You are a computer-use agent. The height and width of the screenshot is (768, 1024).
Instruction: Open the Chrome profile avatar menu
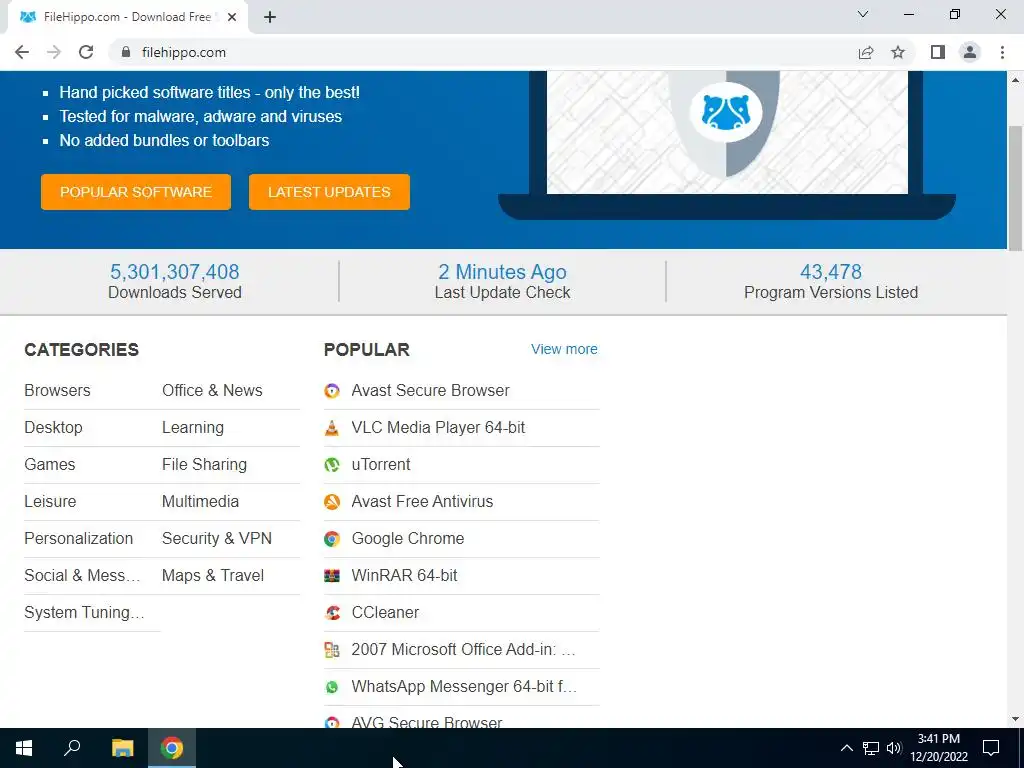(x=970, y=52)
